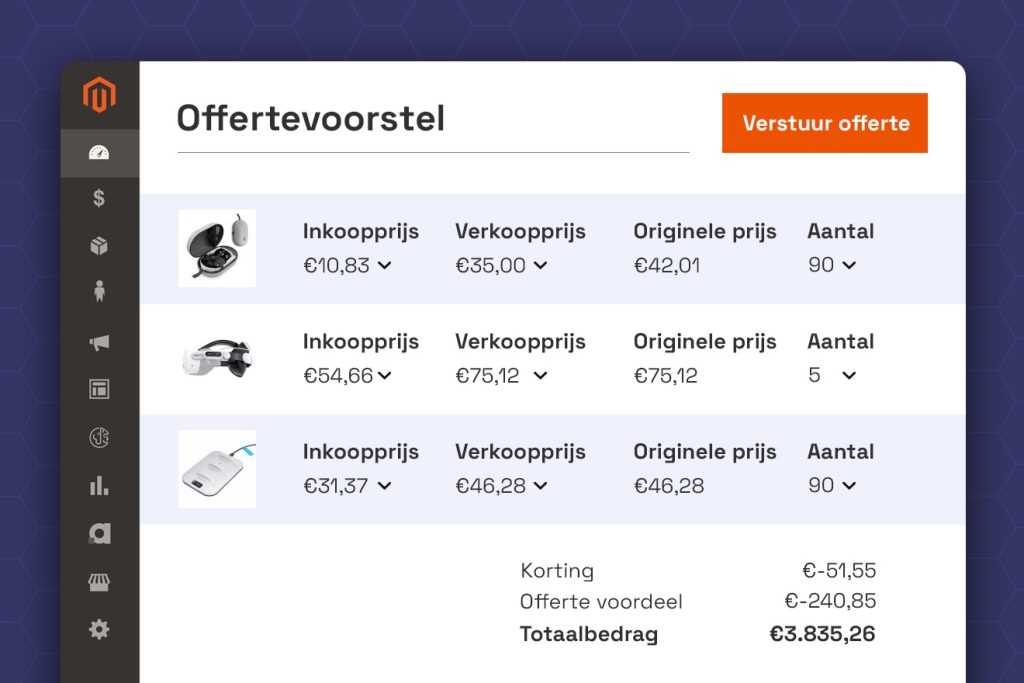Screen dimensions: 1024x683
Task: Select the earbuds case product thumbnail
Action: click(x=217, y=248)
